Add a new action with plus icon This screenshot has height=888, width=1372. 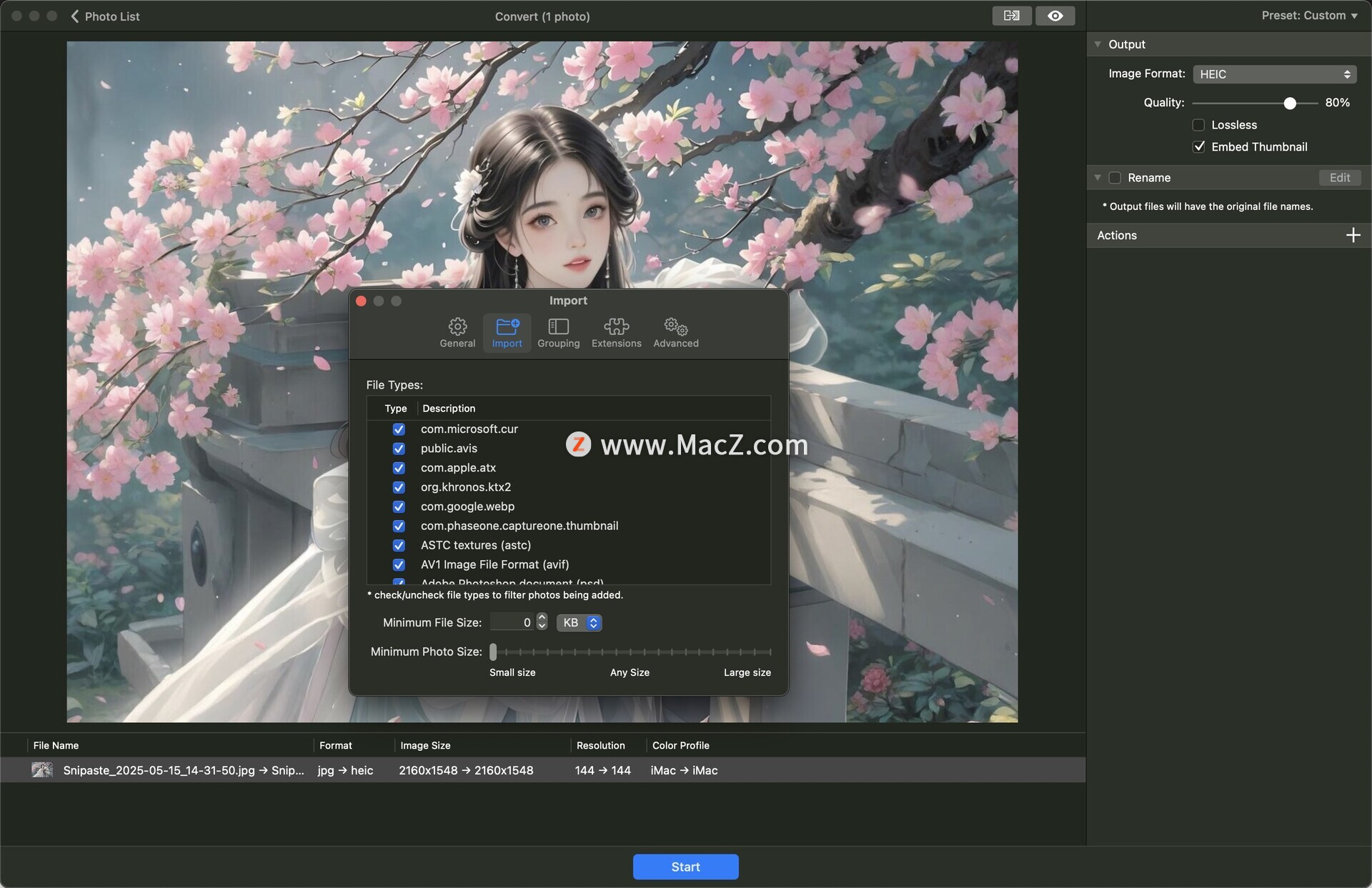1353,235
